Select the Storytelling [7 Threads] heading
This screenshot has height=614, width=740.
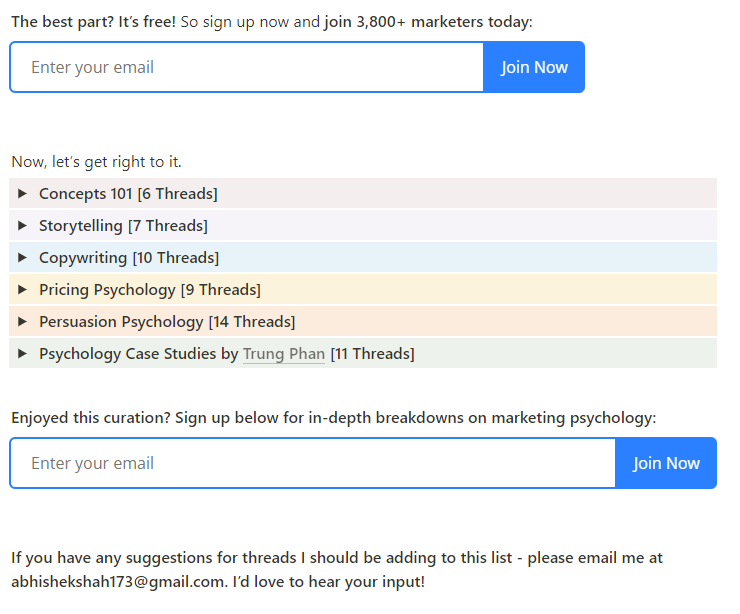point(123,226)
